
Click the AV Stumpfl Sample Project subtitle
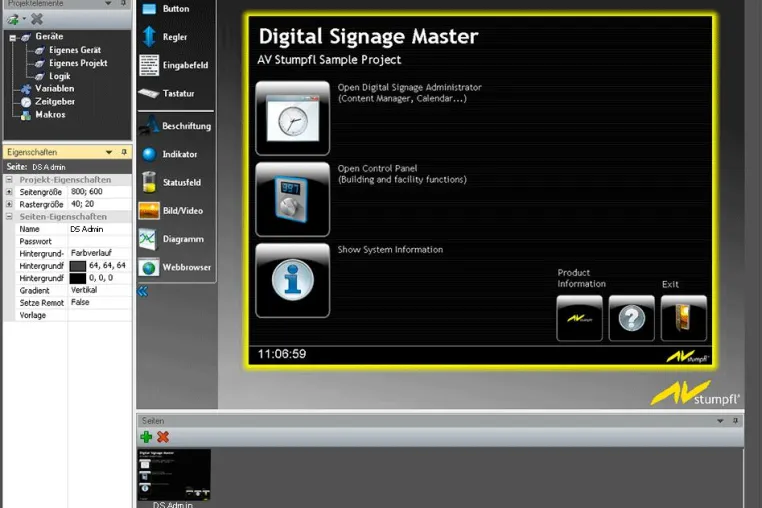point(329,60)
